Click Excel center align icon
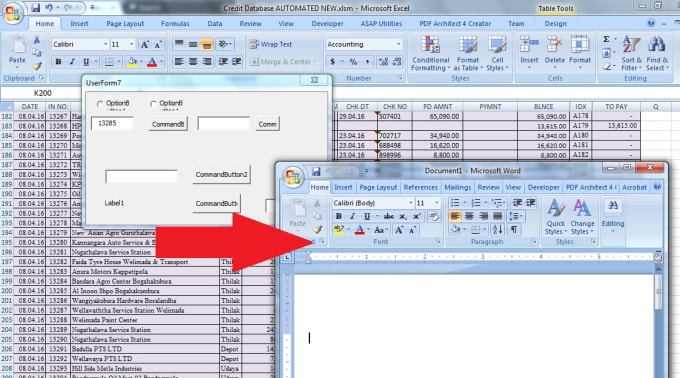The height and width of the screenshot is (378, 680). coord(193,62)
